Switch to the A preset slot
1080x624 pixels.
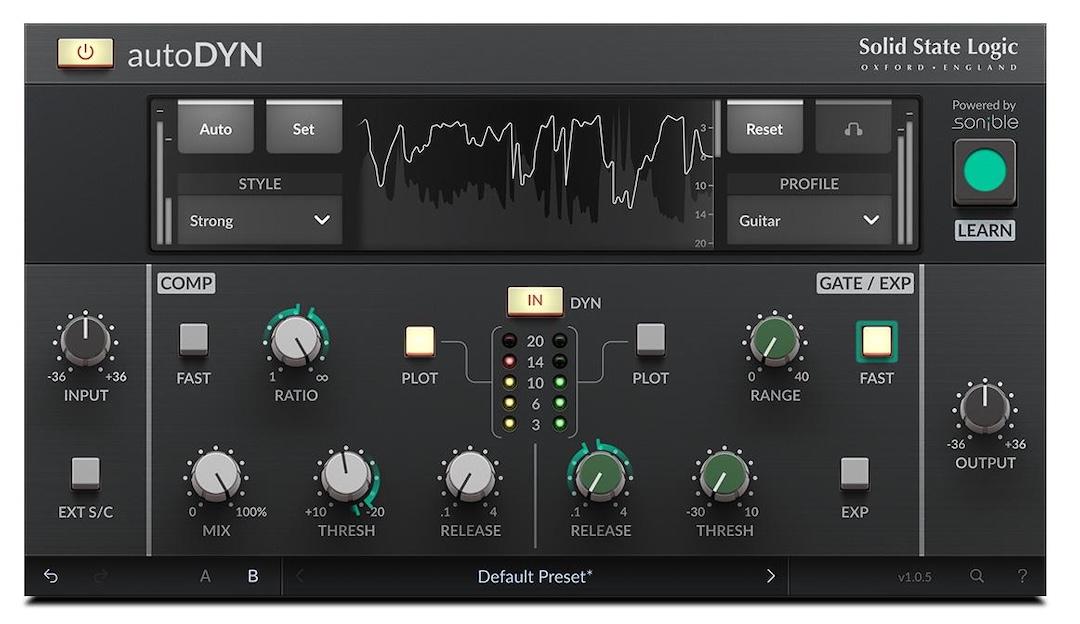tap(205, 576)
